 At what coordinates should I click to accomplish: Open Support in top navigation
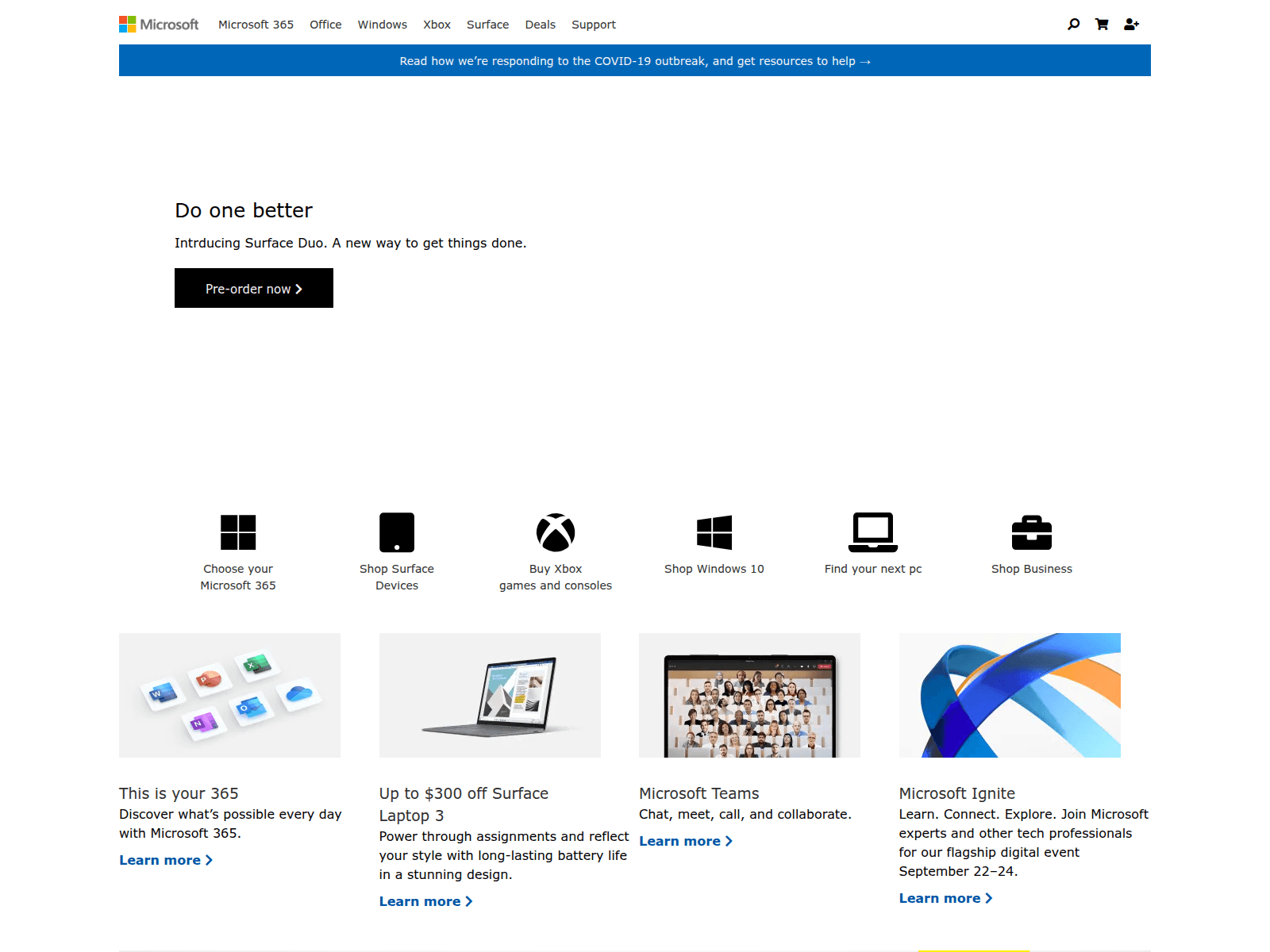point(594,25)
